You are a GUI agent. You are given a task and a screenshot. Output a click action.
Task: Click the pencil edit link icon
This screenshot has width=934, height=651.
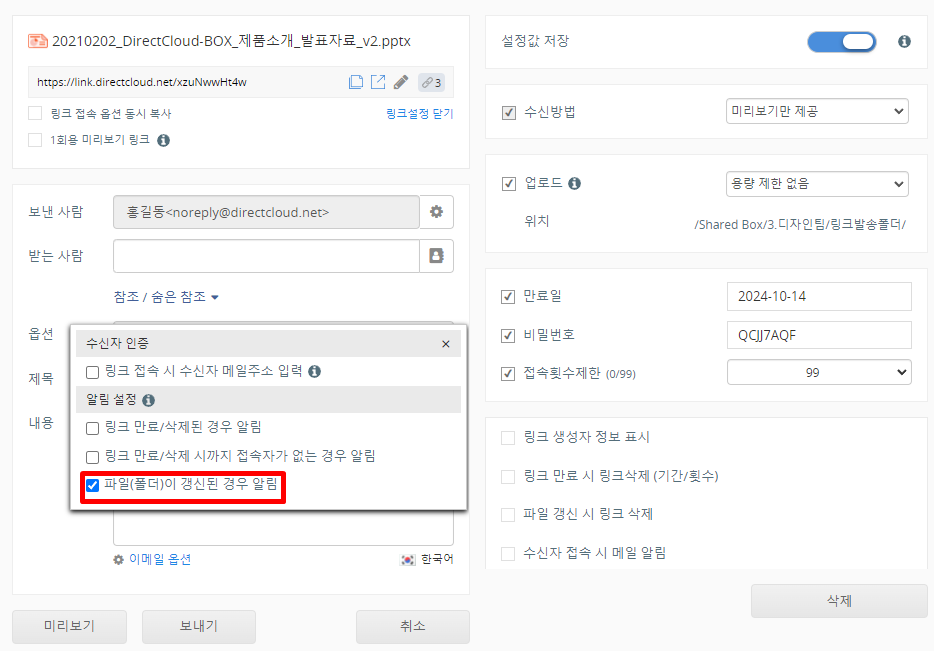tap(401, 82)
